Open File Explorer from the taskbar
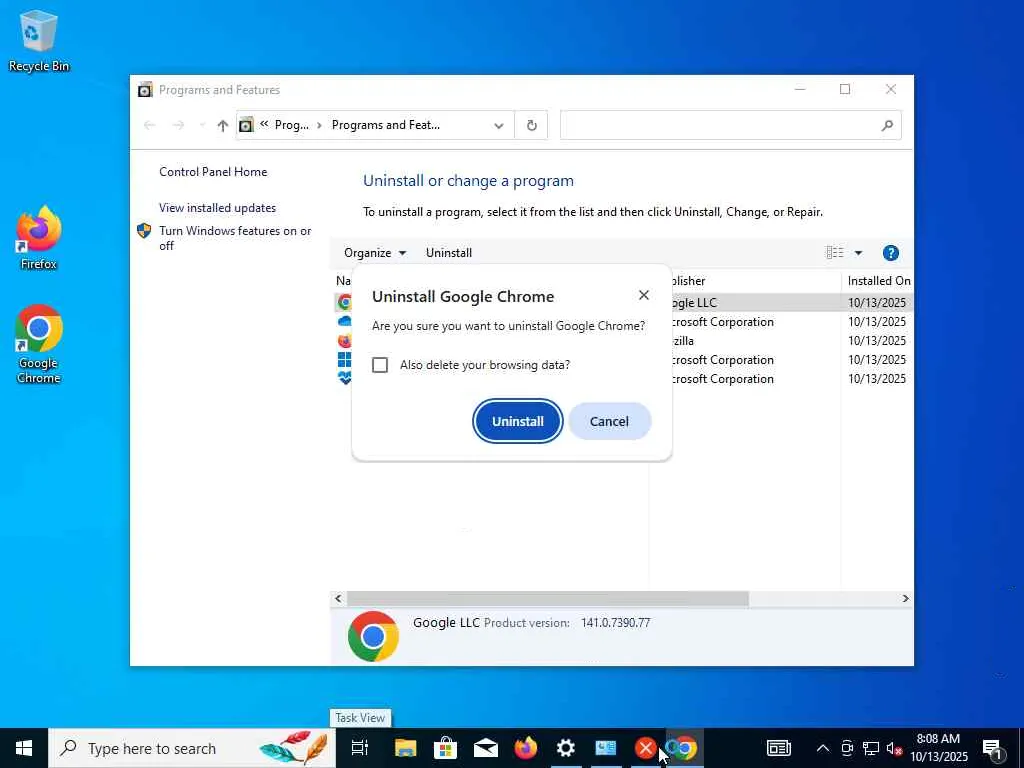The image size is (1024, 768). pyautogui.click(x=406, y=748)
